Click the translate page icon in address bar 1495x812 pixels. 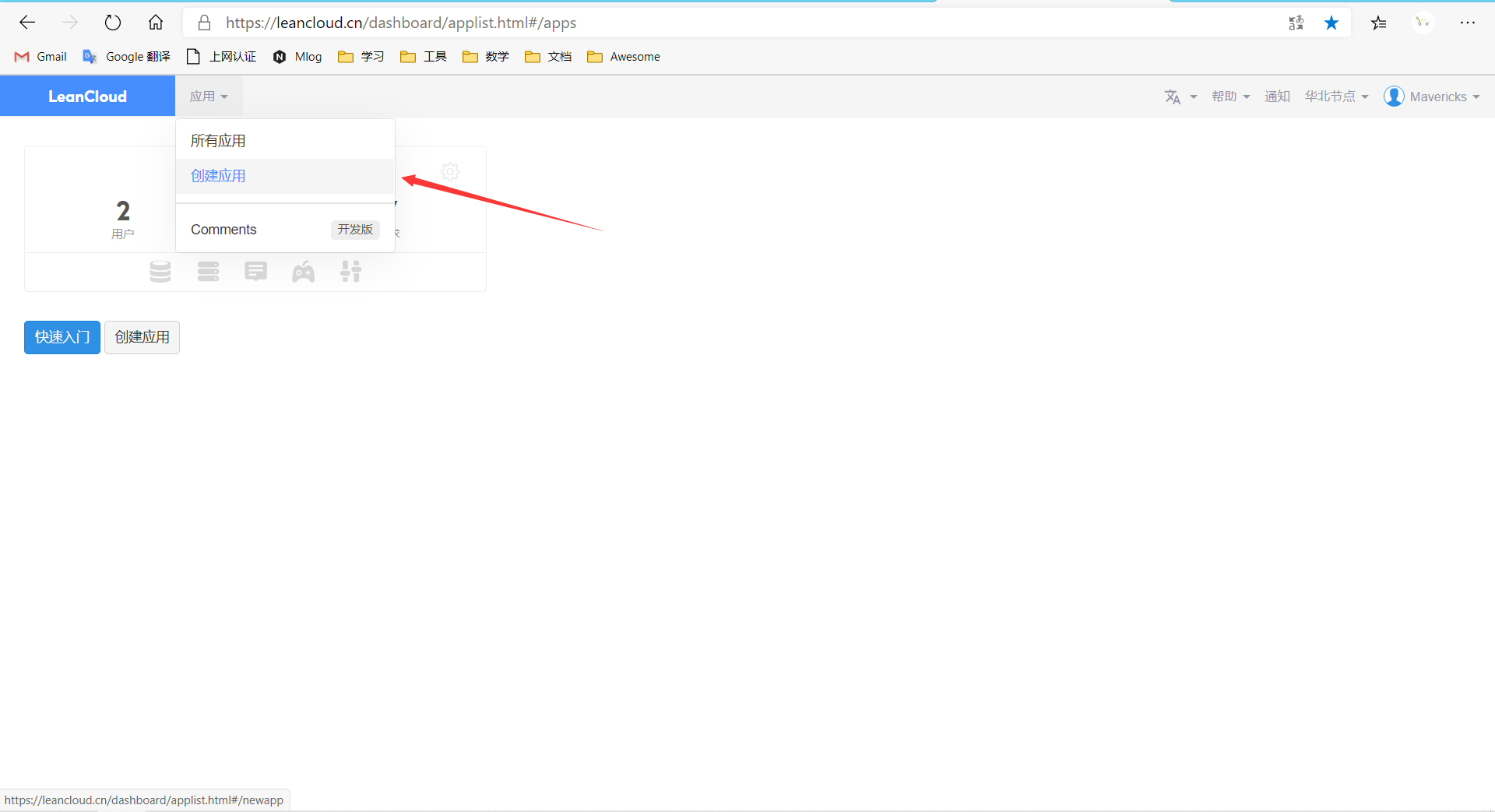[x=1296, y=23]
